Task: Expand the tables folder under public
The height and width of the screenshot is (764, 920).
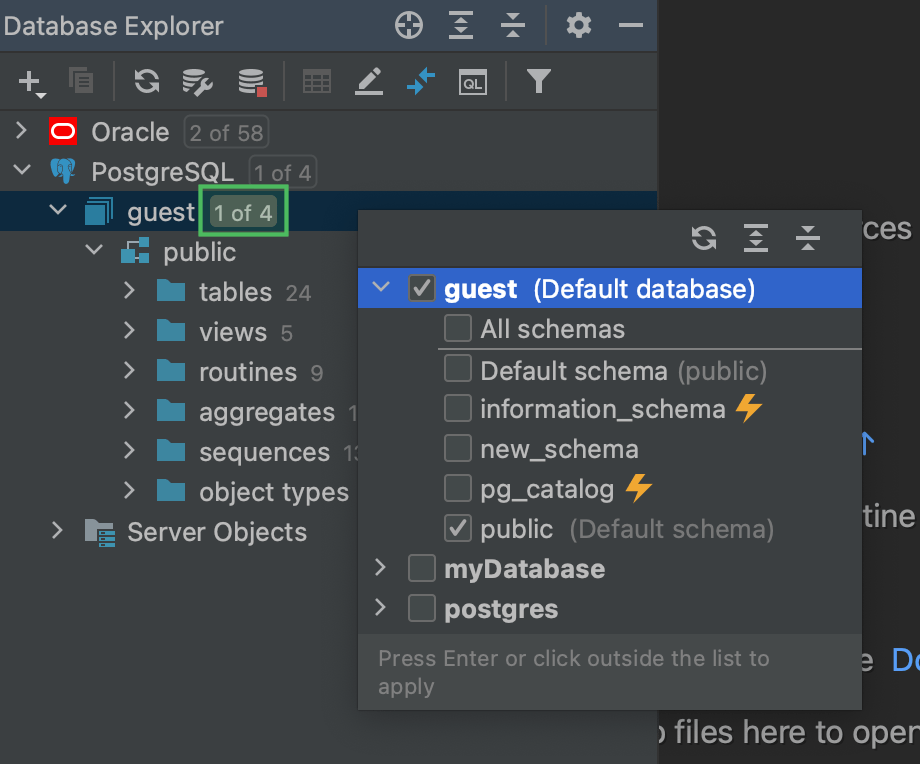Action: coord(128,291)
